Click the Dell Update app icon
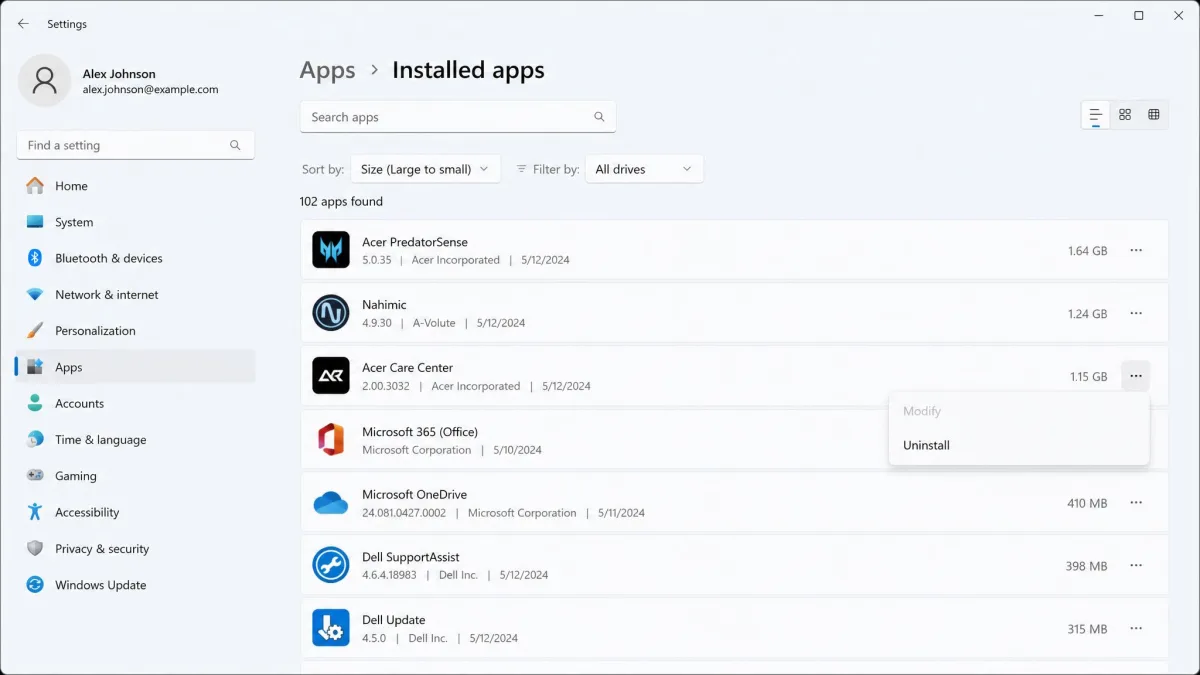This screenshot has height=675, width=1200. [331, 628]
